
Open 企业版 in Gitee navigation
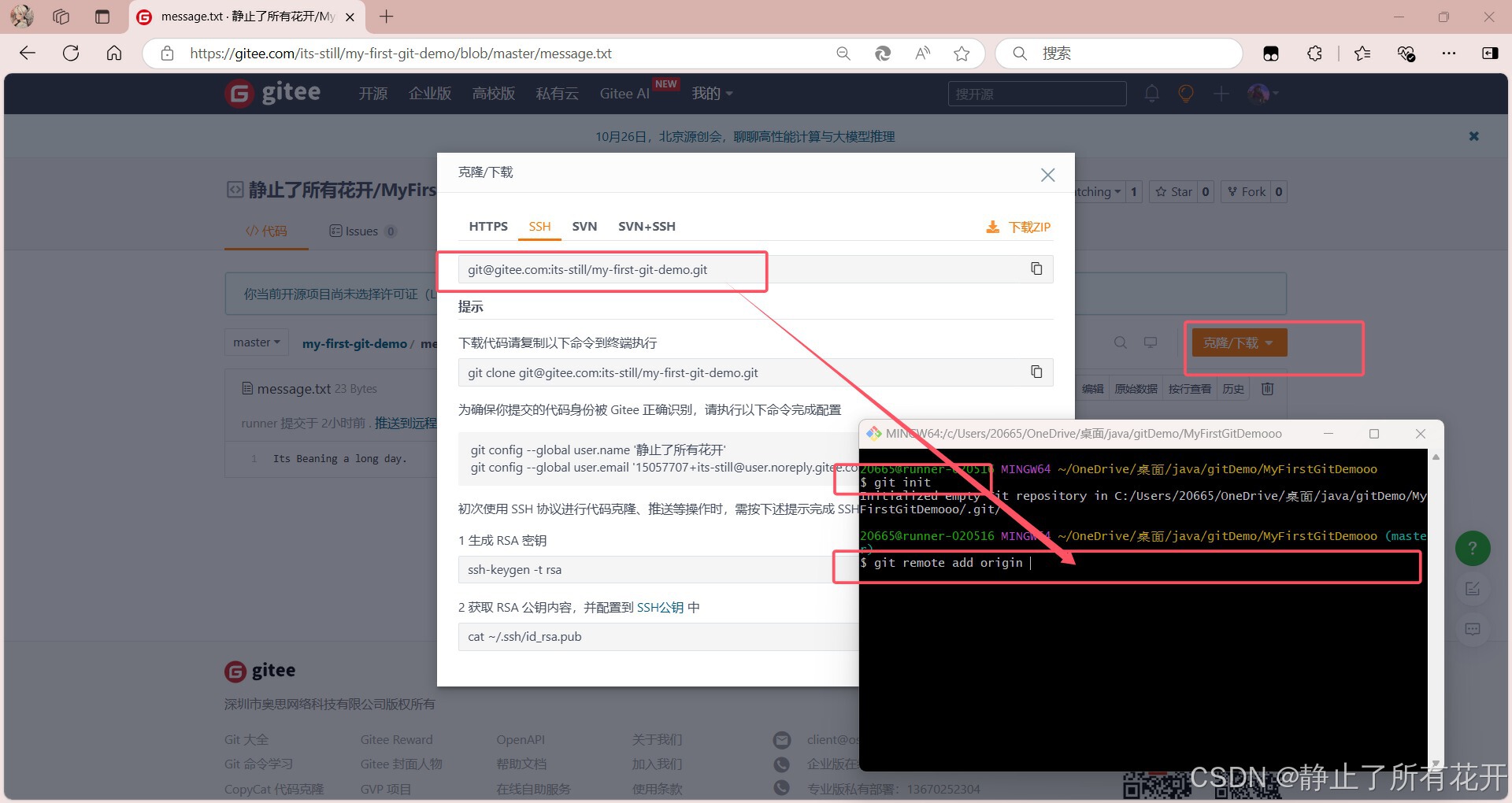click(x=430, y=94)
